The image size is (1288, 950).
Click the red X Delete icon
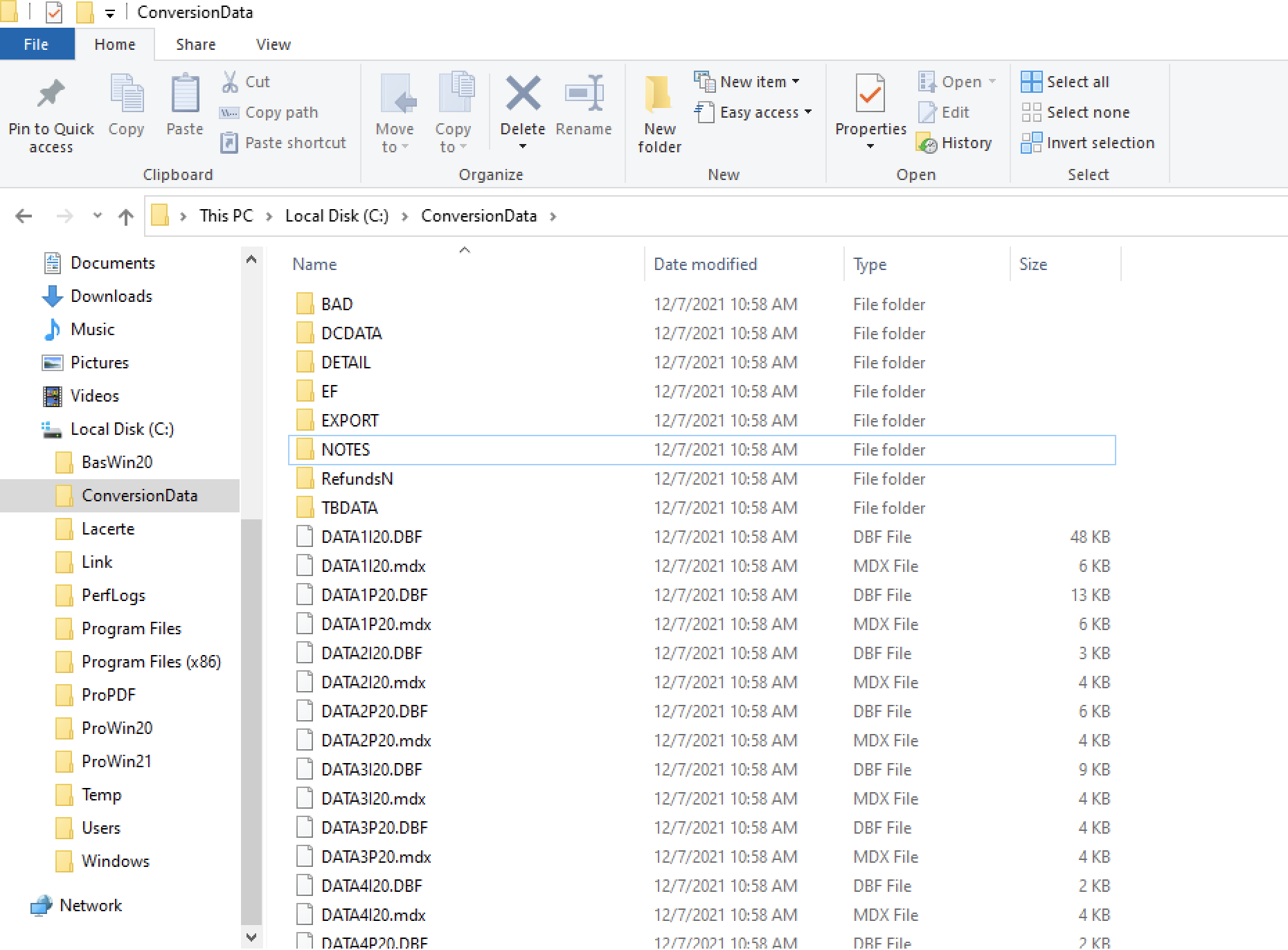523,93
